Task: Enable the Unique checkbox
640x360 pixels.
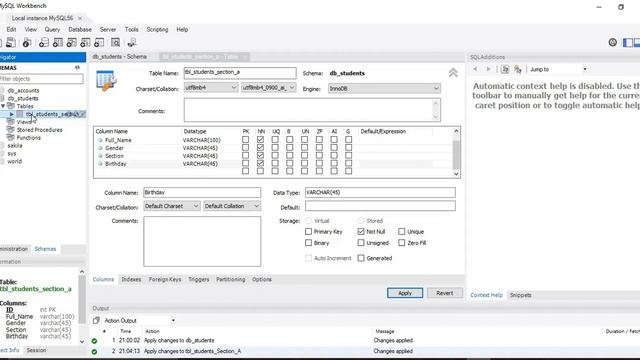Action: pyautogui.click(x=402, y=231)
